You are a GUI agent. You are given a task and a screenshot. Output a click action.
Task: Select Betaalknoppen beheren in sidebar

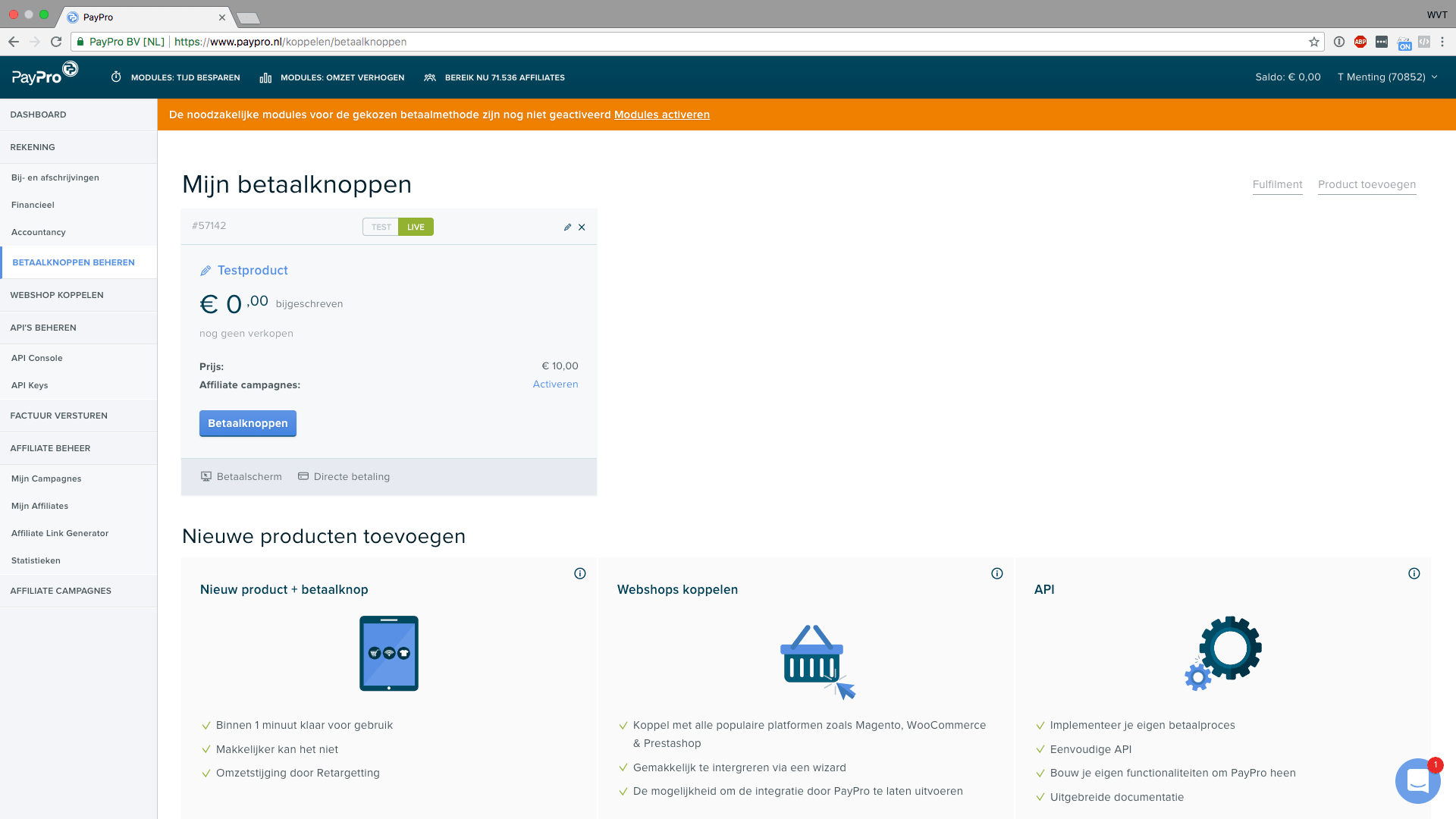(79, 262)
